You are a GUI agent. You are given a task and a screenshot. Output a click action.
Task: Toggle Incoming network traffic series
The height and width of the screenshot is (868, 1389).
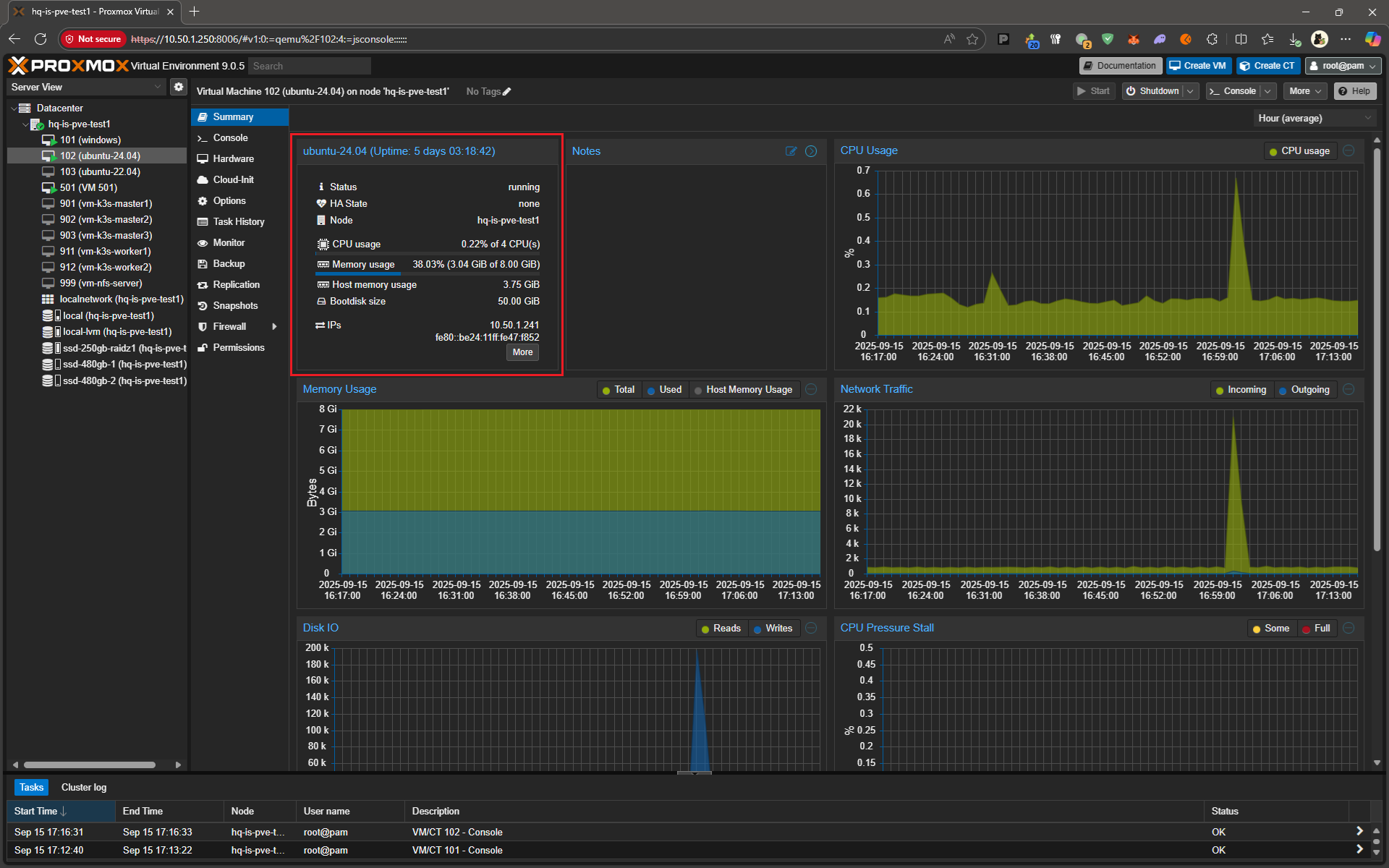(x=1241, y=390)
